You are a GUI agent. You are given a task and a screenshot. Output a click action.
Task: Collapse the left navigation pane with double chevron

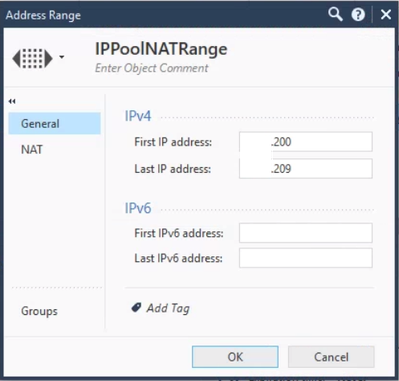tap(12, 101)
